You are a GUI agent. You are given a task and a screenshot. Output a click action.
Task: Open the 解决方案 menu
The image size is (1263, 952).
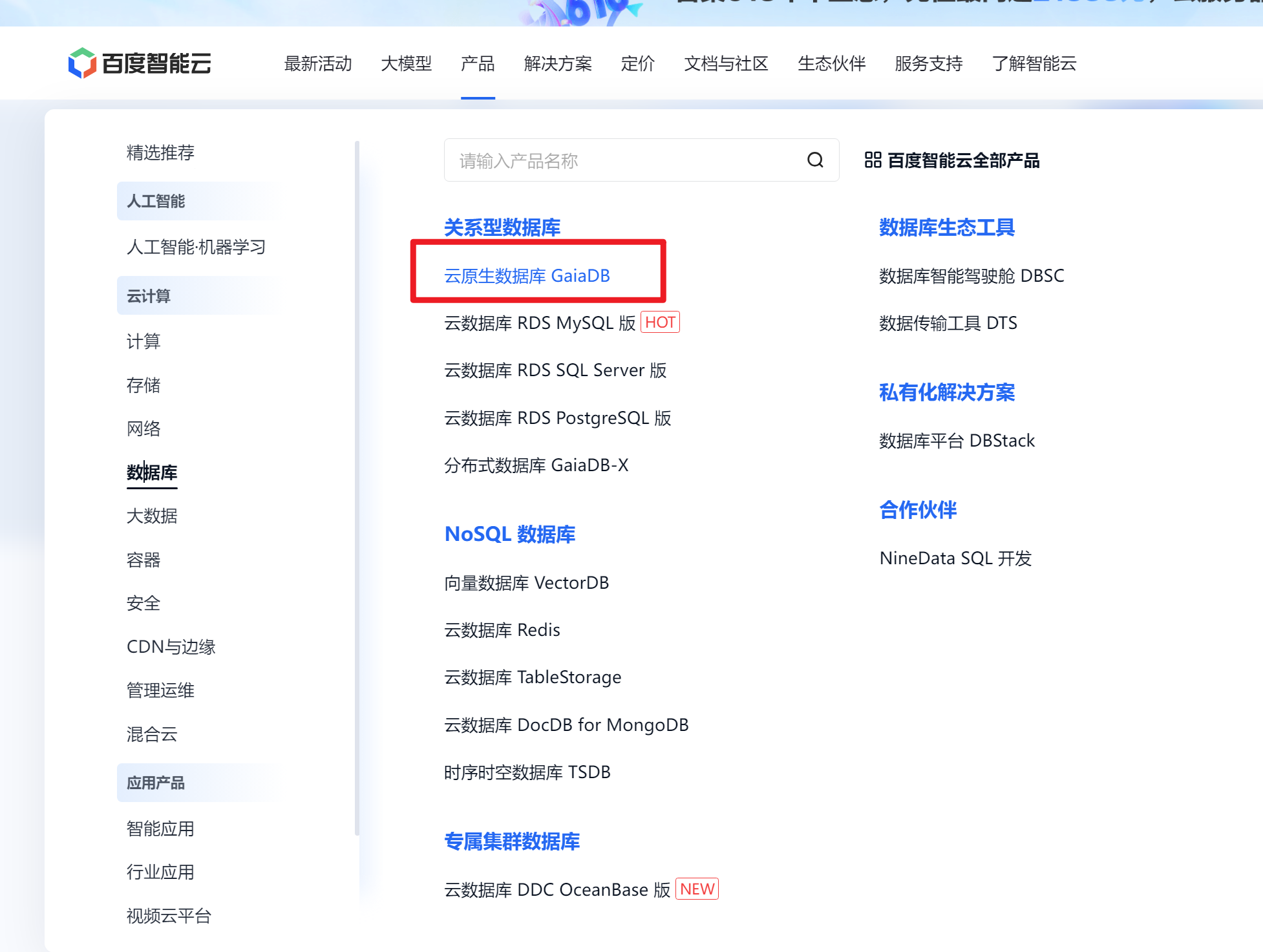pos(558,63)
